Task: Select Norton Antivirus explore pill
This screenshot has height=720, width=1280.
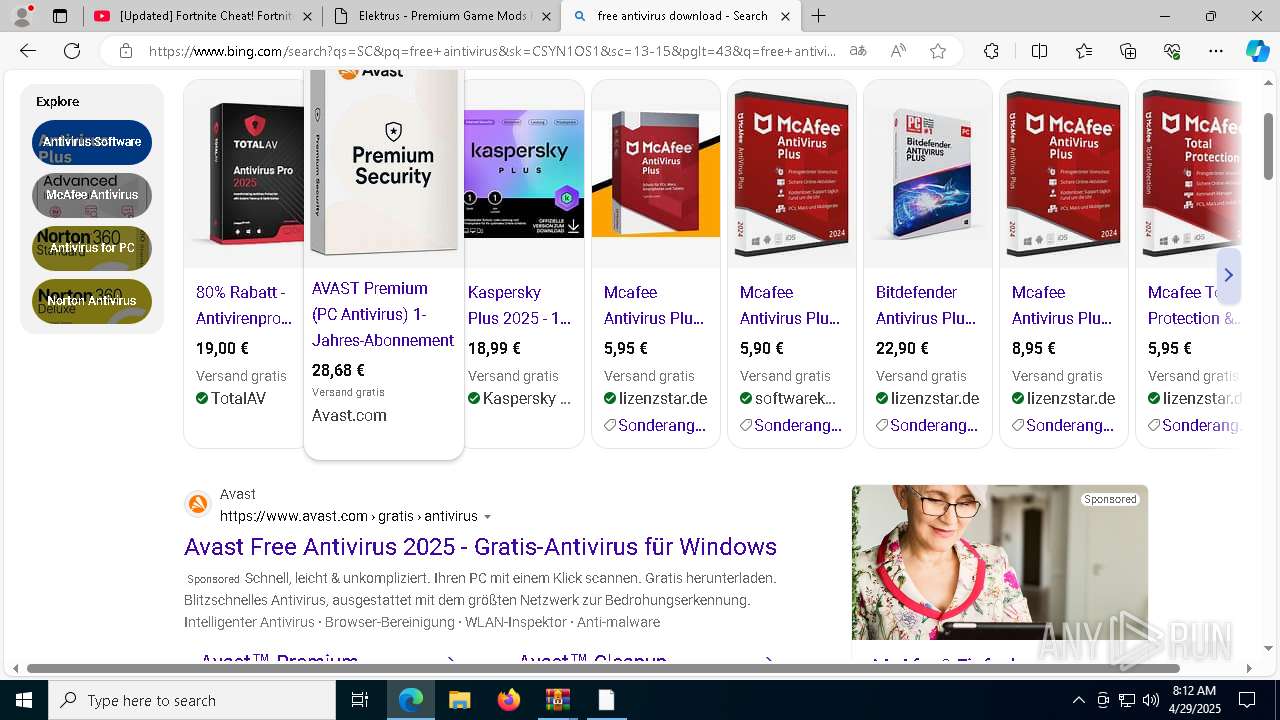Action: [x=92, y=301]
